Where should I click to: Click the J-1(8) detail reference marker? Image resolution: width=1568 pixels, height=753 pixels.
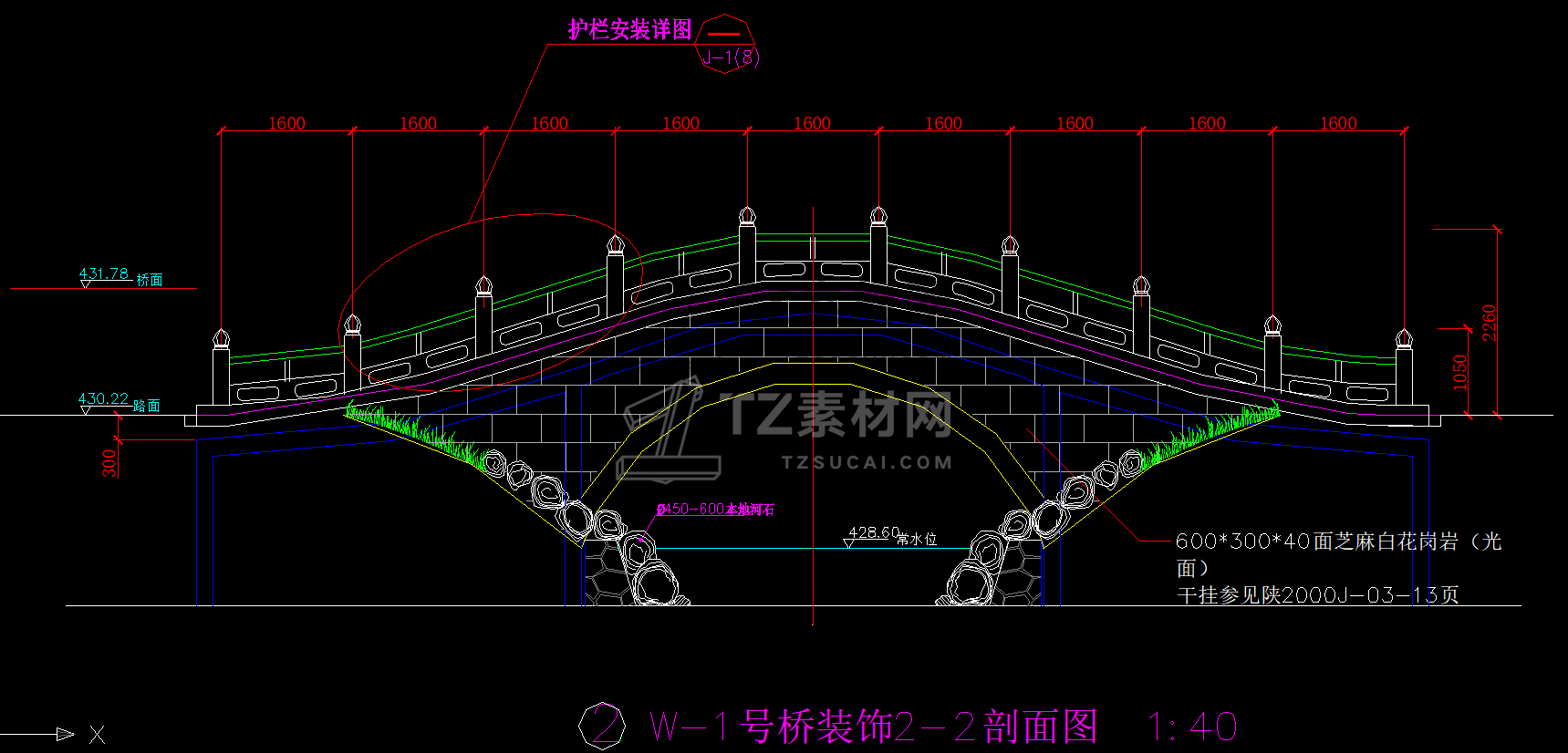coord(727,44)
